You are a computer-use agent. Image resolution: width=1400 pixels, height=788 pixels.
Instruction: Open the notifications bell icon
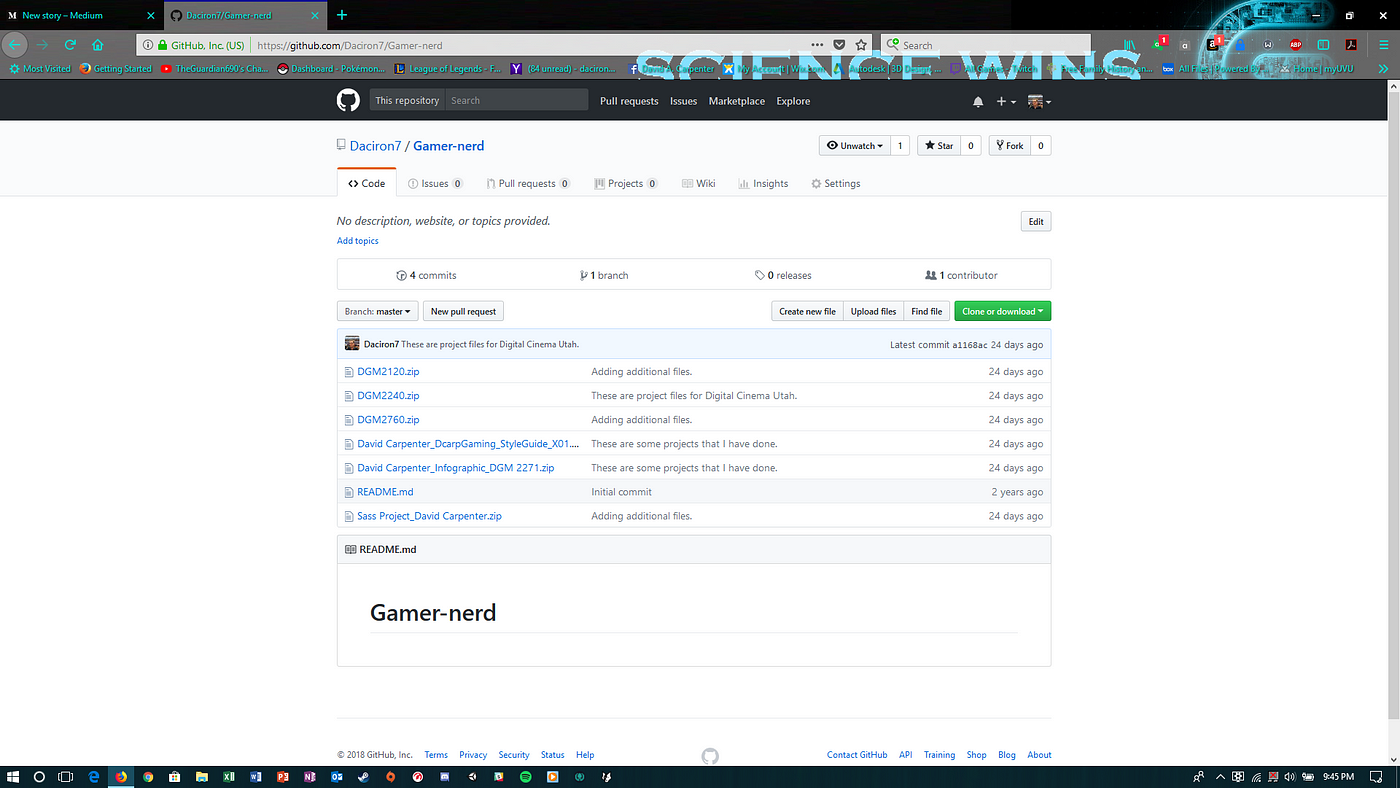pyautogui.click(x=978, y=101)
